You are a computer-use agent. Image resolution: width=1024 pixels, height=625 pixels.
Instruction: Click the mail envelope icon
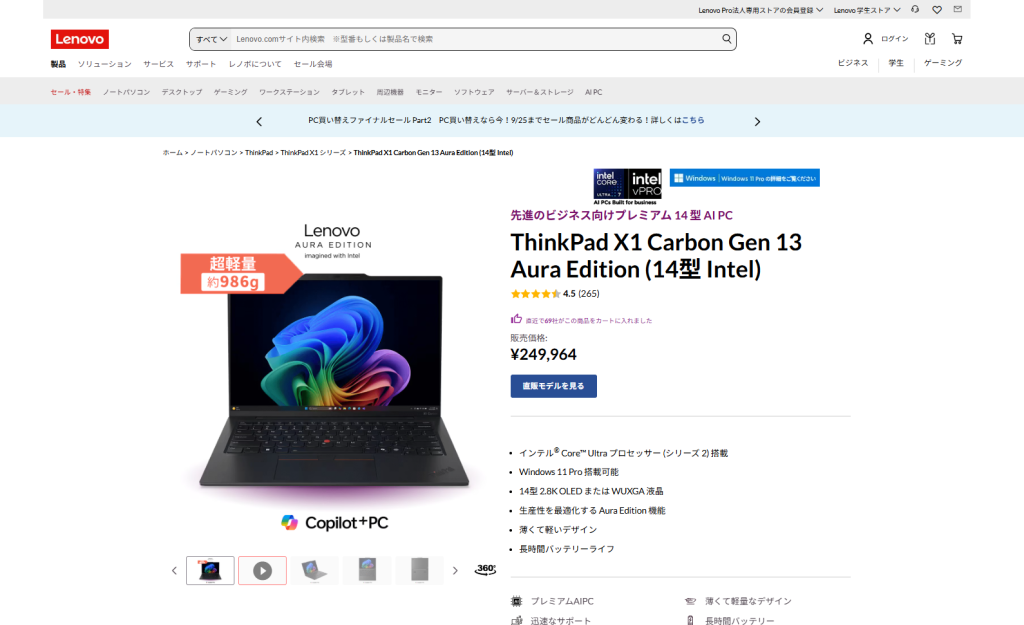pos(957,9)
